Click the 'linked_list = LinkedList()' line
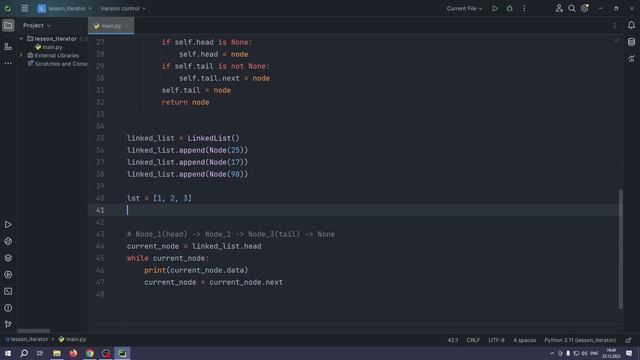The image size is (640, 360). tap(183, 138)
